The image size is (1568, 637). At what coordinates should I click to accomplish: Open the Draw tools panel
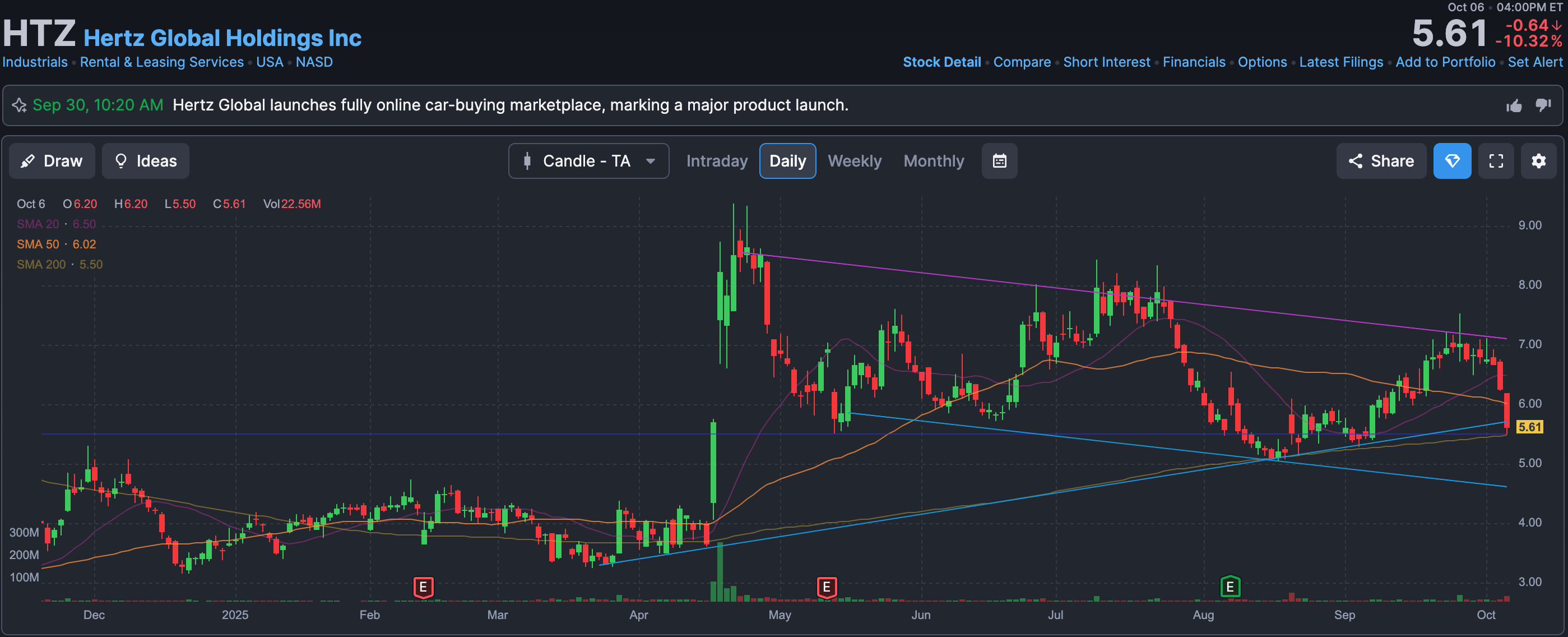(x=52, y=161)
